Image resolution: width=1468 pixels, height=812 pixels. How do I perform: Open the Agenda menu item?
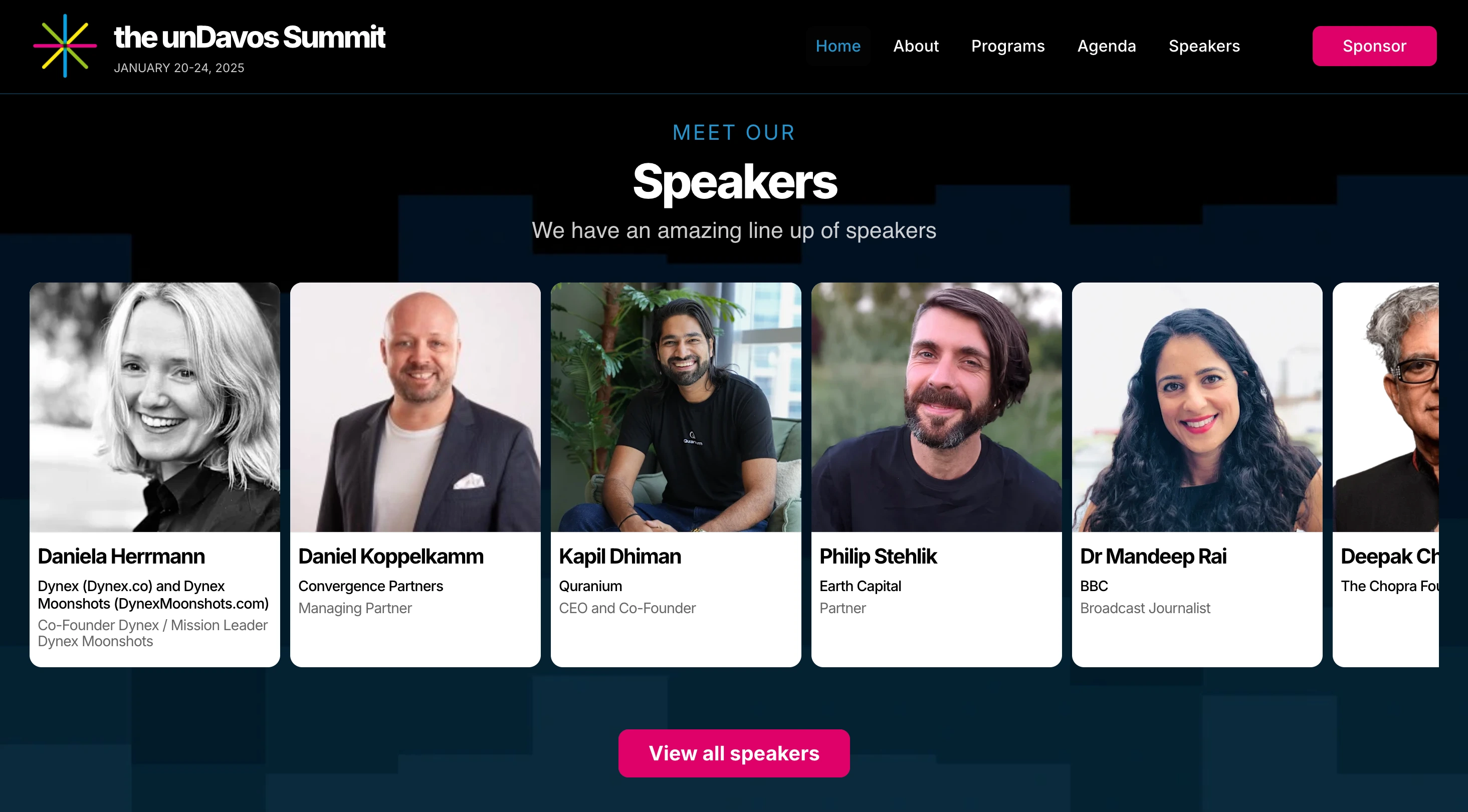[x=1106, y=46]
